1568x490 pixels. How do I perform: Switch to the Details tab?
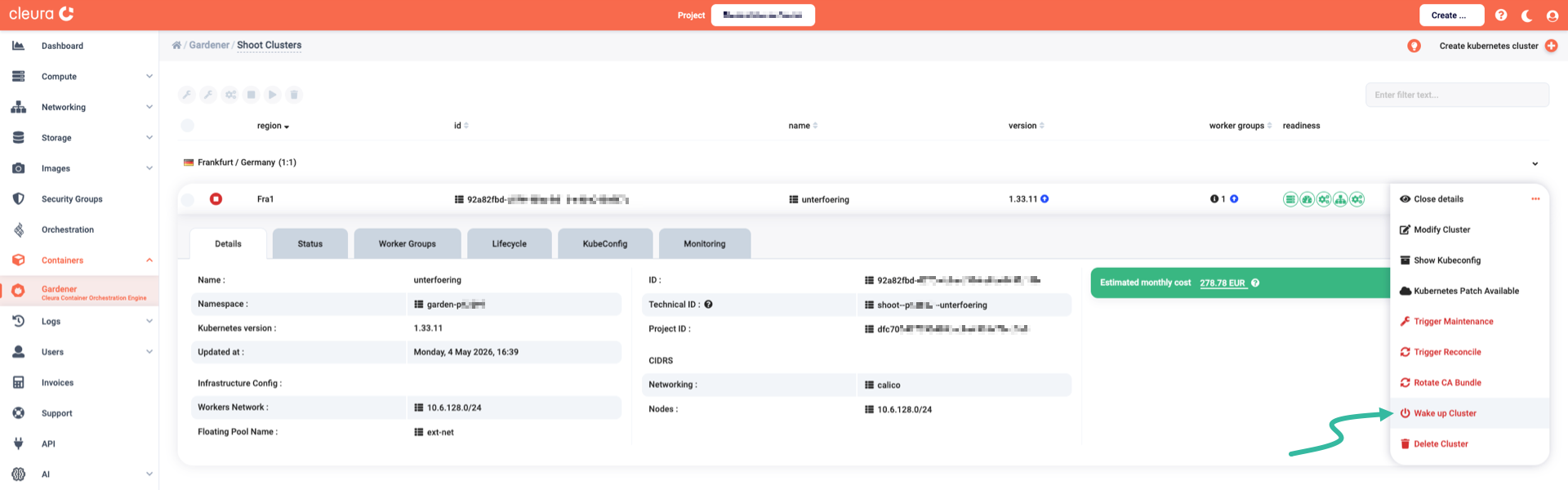coord(228,243)
